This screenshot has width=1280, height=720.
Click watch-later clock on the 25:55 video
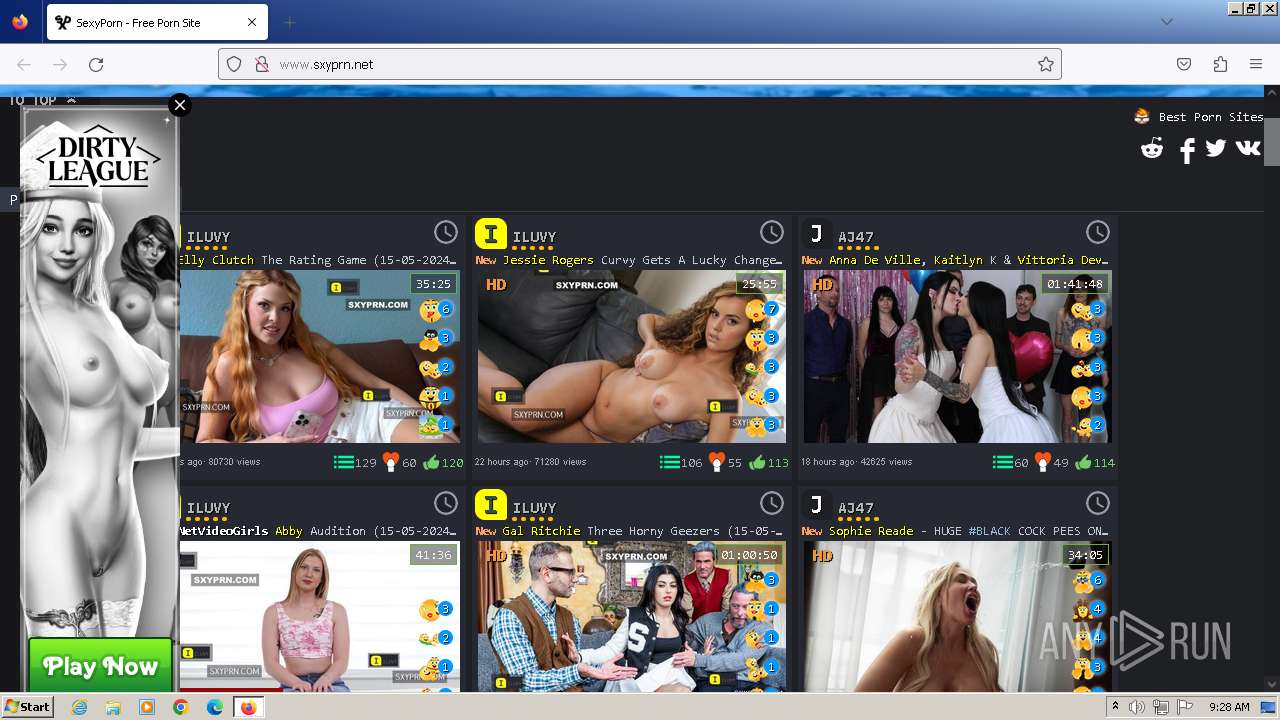[772, 232]
